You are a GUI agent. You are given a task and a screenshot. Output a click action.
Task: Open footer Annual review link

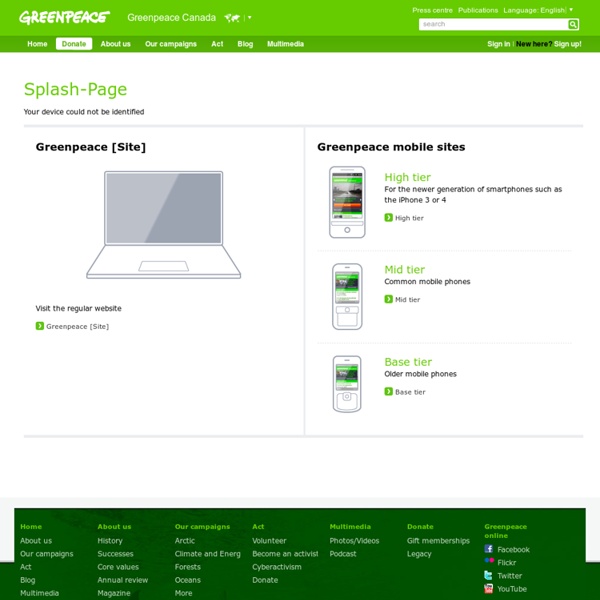(x=122, y=580)
